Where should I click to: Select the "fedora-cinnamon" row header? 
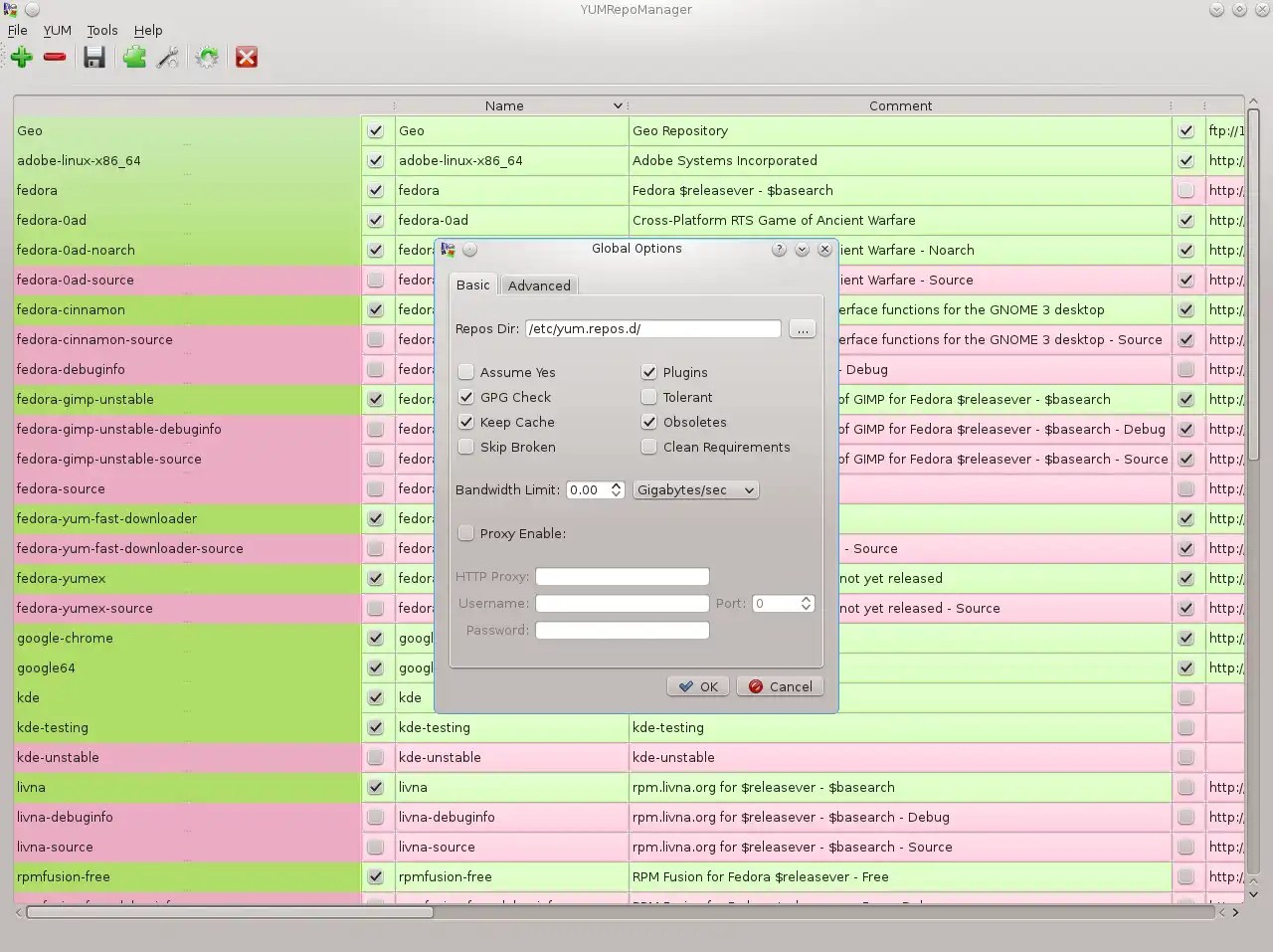[187, 309]
